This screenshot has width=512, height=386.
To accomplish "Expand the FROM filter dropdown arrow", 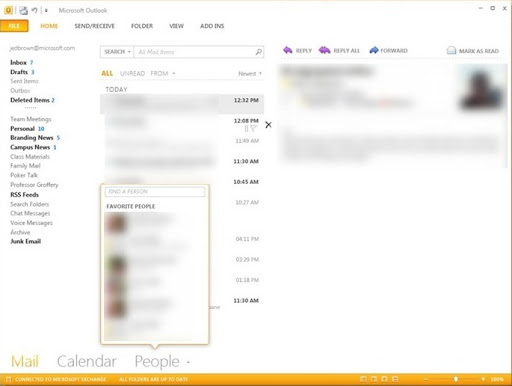I will (174, 73).
